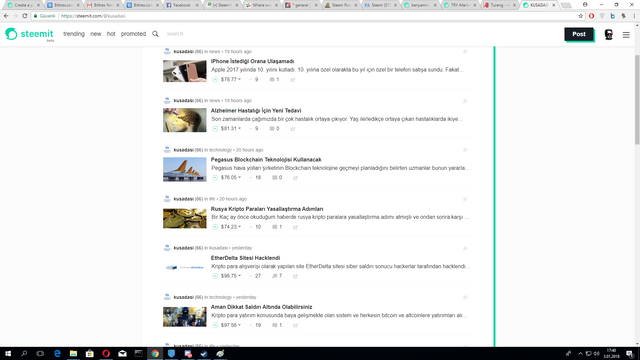
Task: Go to the promoted posts feed
Action: [x=133, y=34]
